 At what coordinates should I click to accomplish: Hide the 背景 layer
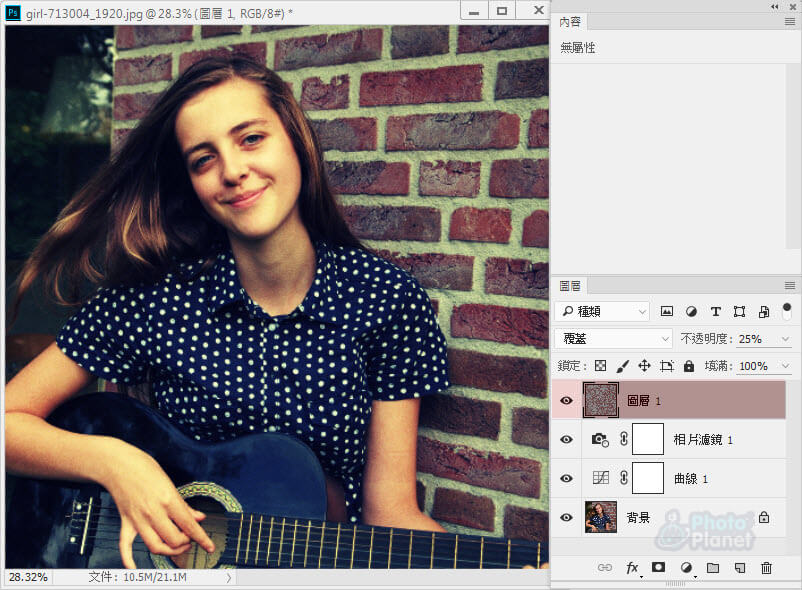click(x=566, y=517)
